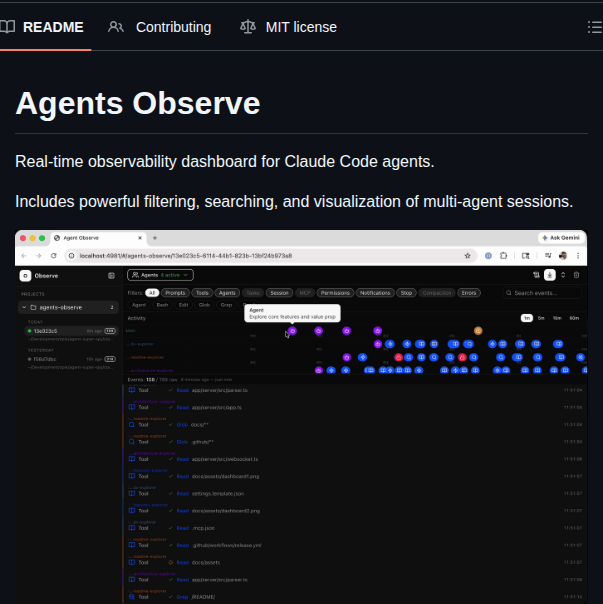Click the Read docs/assets/dashboard1.png event row

tap(355, 476)
